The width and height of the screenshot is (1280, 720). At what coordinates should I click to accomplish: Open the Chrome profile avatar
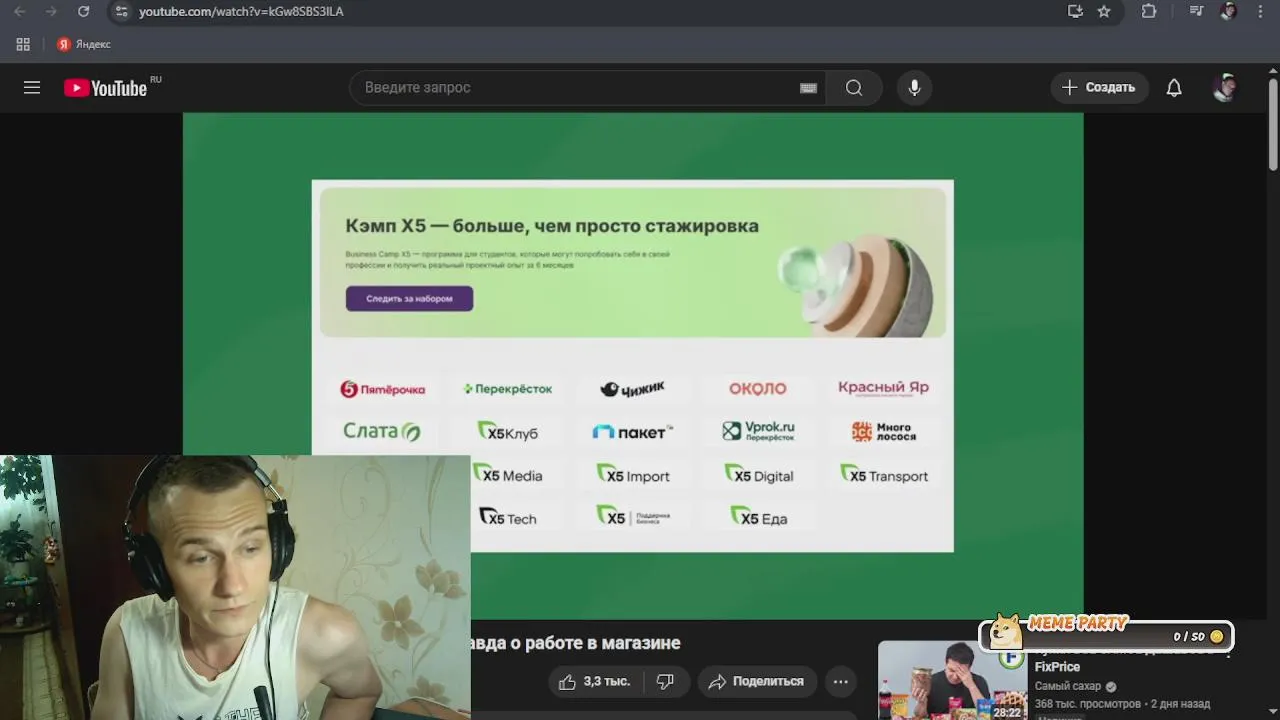click(x=1229, y=12)
